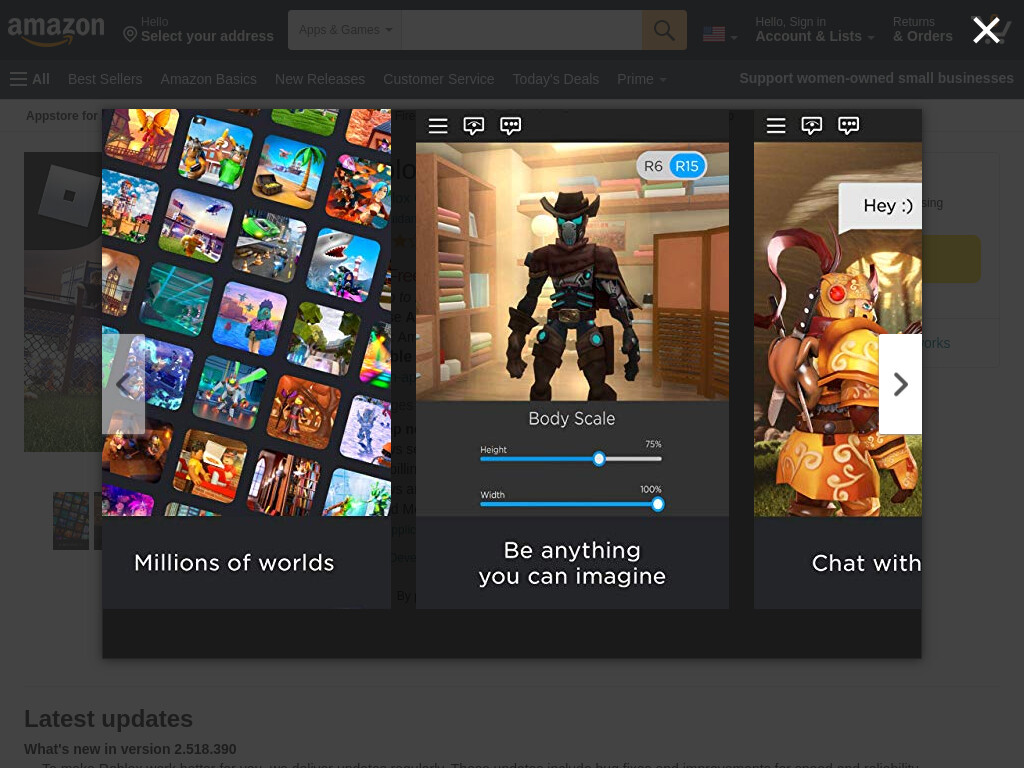This screenshot has height=768, width=1024.
Task: Select the R6 avatar toggle option
Action: coord(653,166)
